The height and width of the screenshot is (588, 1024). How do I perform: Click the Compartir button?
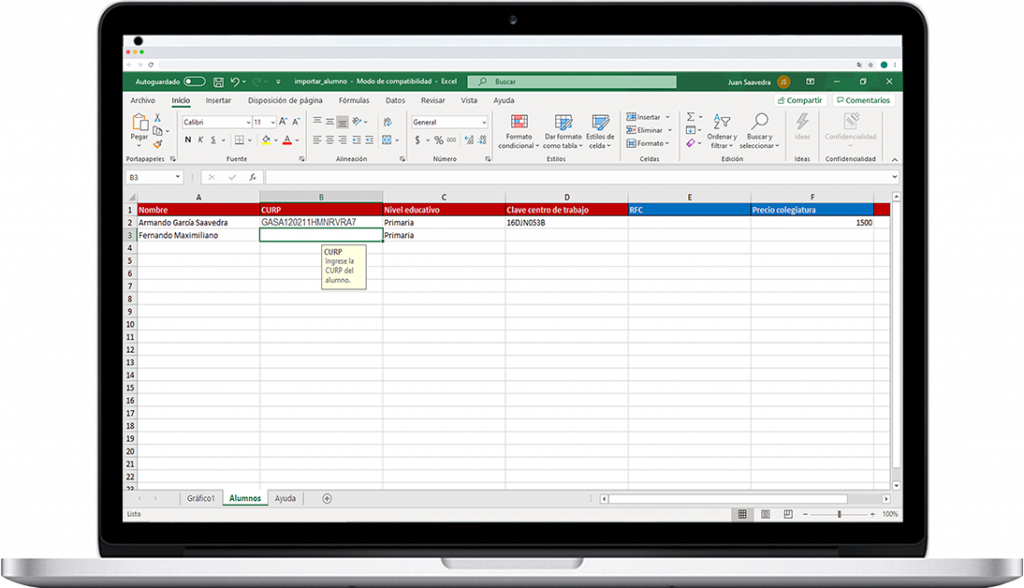799,100
